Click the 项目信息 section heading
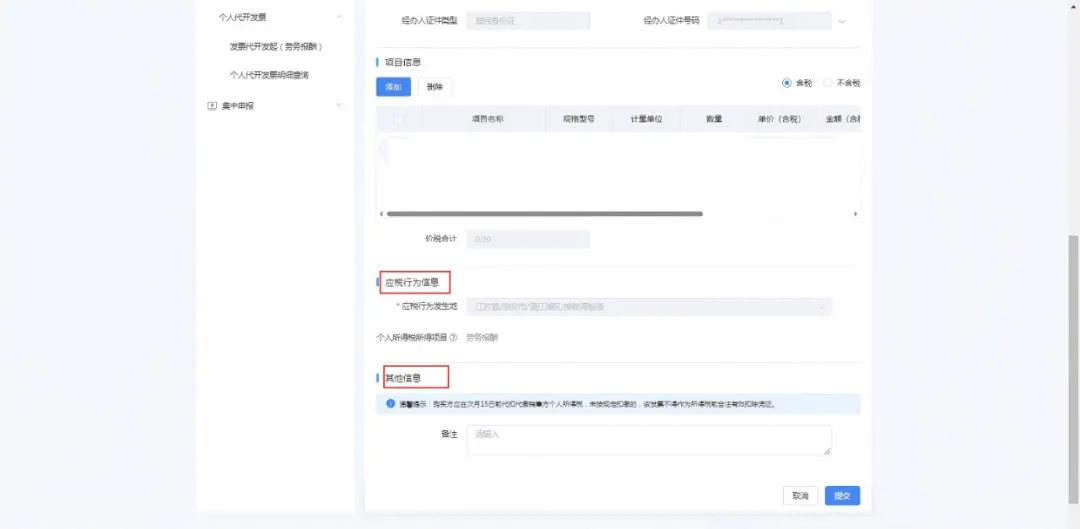Viewport: 1080px width, 529px height. click(403, 62)
